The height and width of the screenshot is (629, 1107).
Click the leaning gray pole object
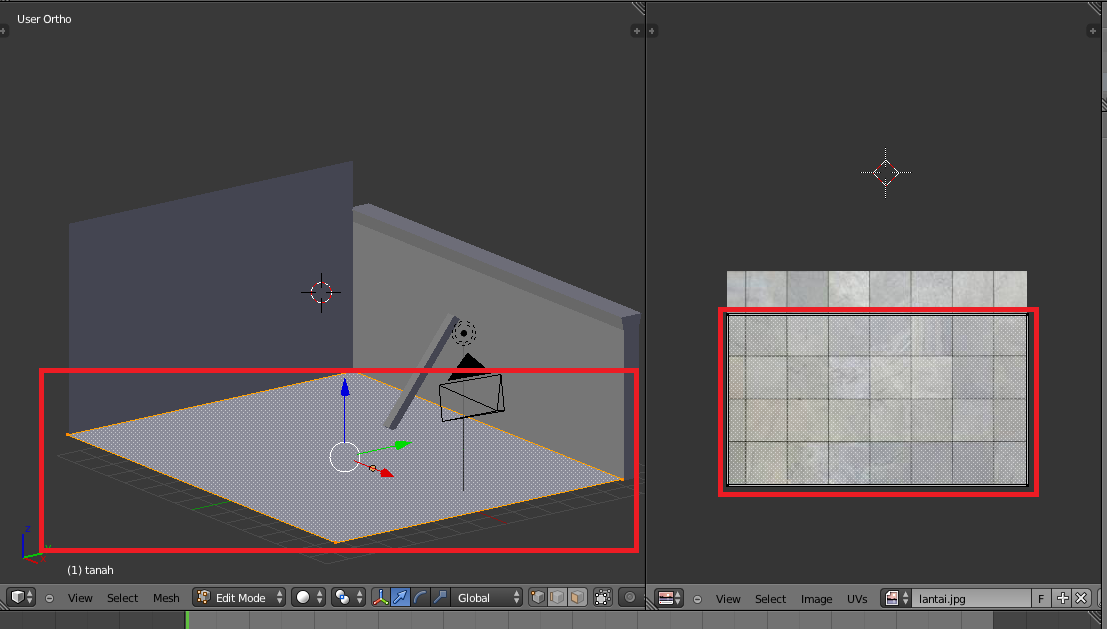(422, 372)
